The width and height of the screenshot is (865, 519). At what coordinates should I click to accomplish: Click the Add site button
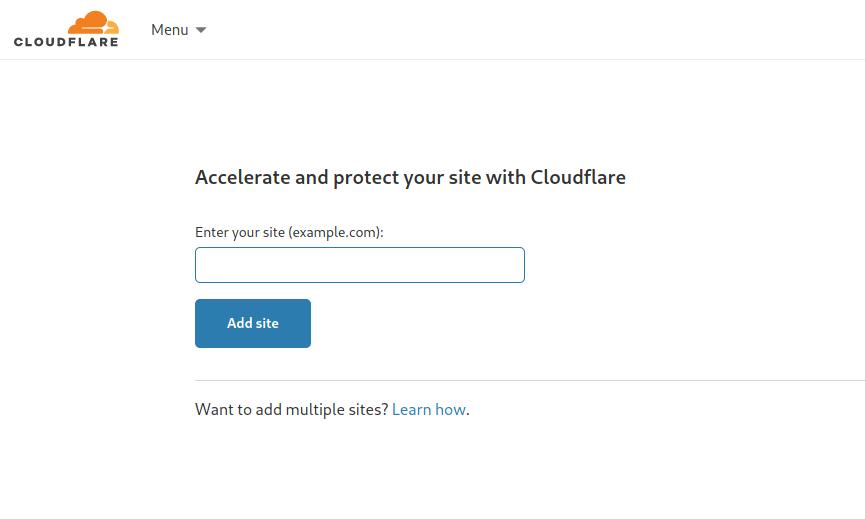tap(253, 323)
